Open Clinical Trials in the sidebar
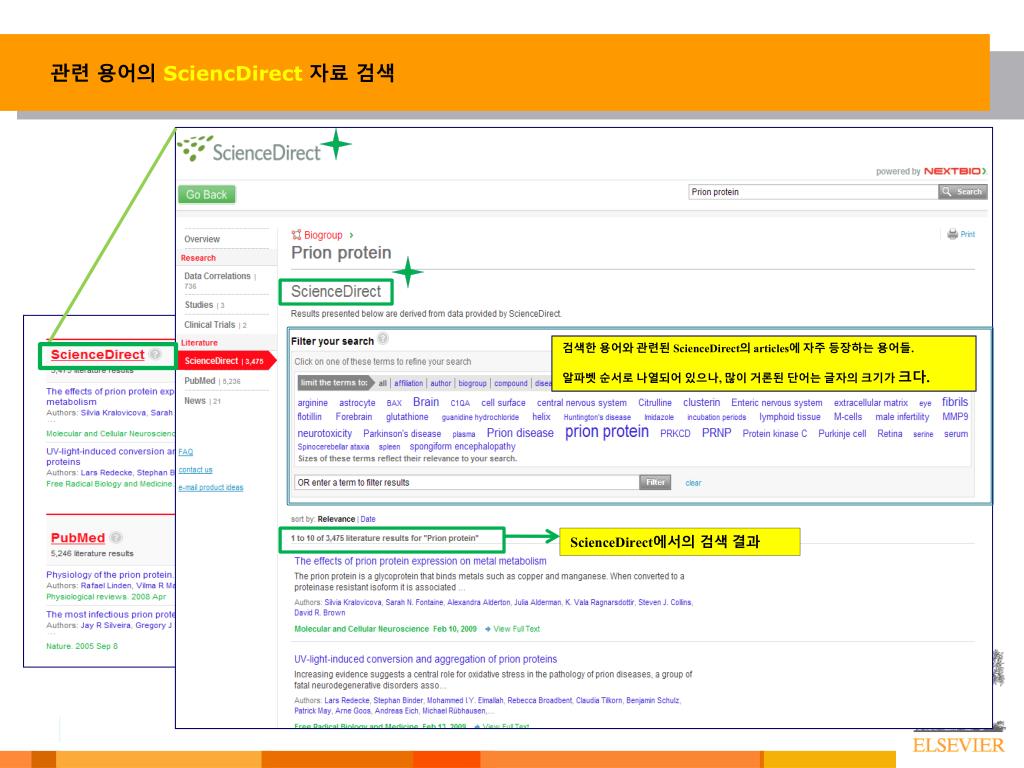Image resolution: width=1024 pixels, height=768 pixels. pyautogui.click(x=210, y=325)
